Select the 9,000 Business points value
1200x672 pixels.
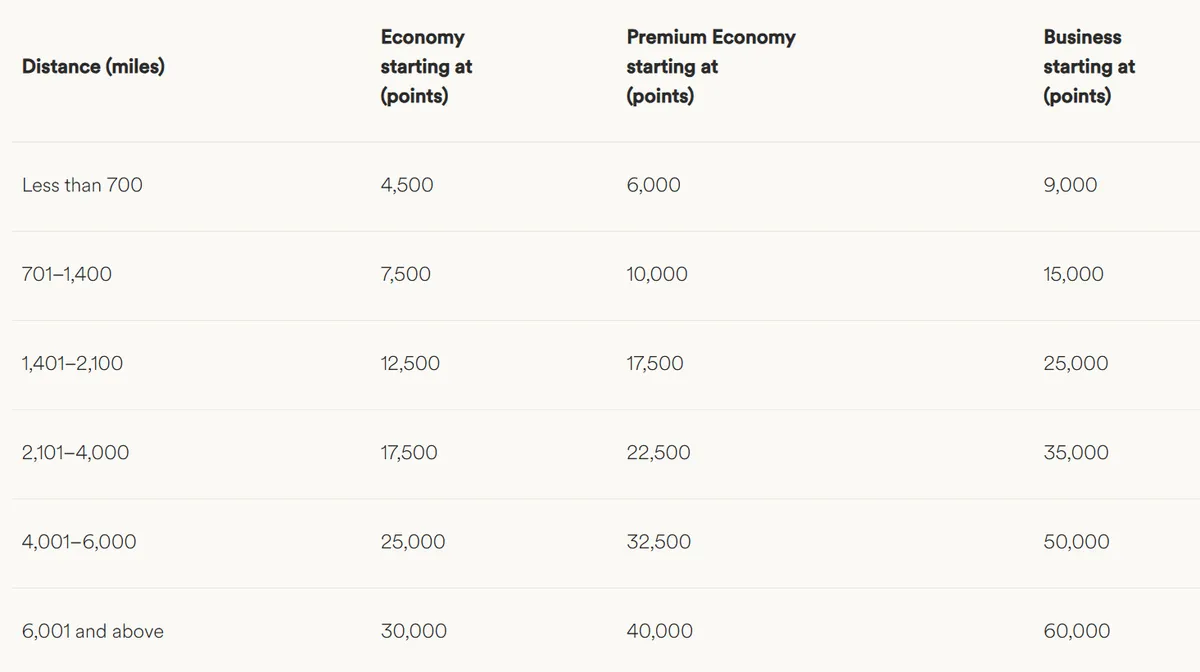tap(1070, 185)
